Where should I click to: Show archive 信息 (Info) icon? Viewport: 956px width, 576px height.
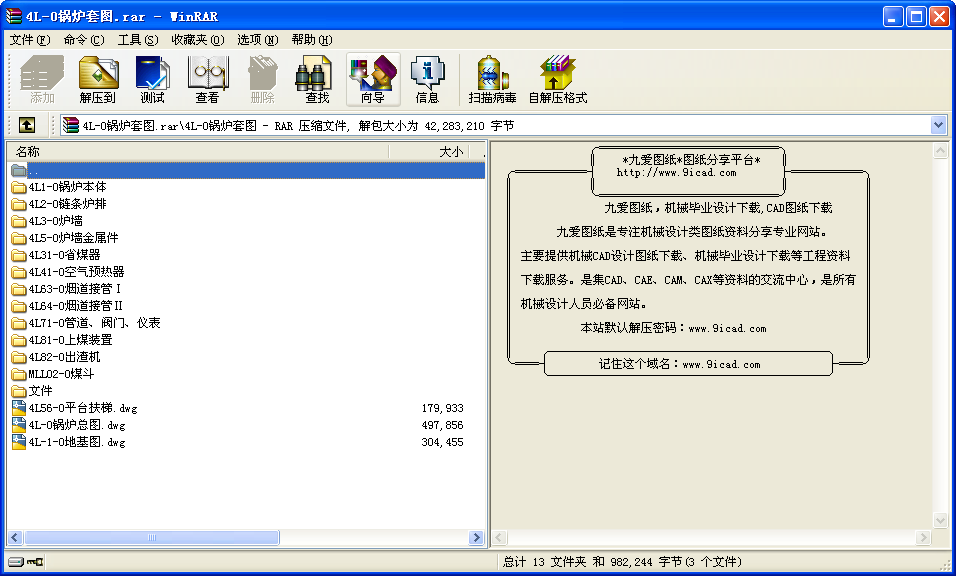point(427,79)
